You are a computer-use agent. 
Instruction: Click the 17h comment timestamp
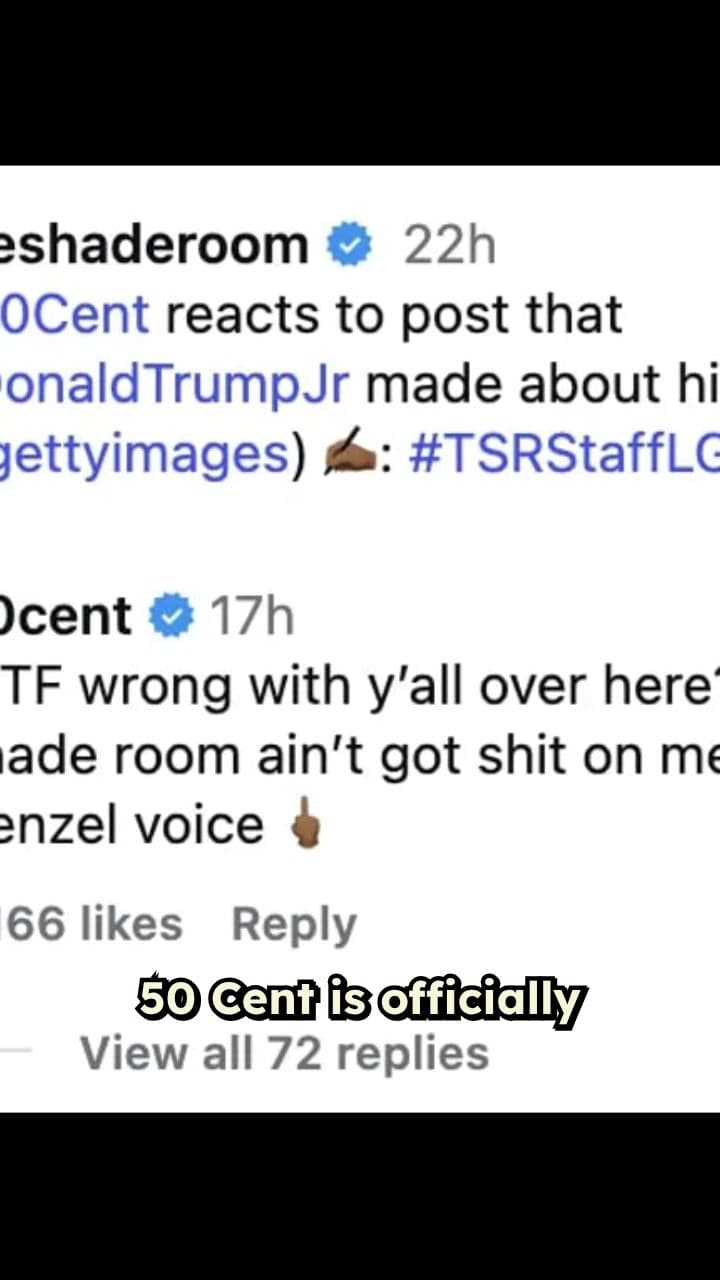(253, 616)
